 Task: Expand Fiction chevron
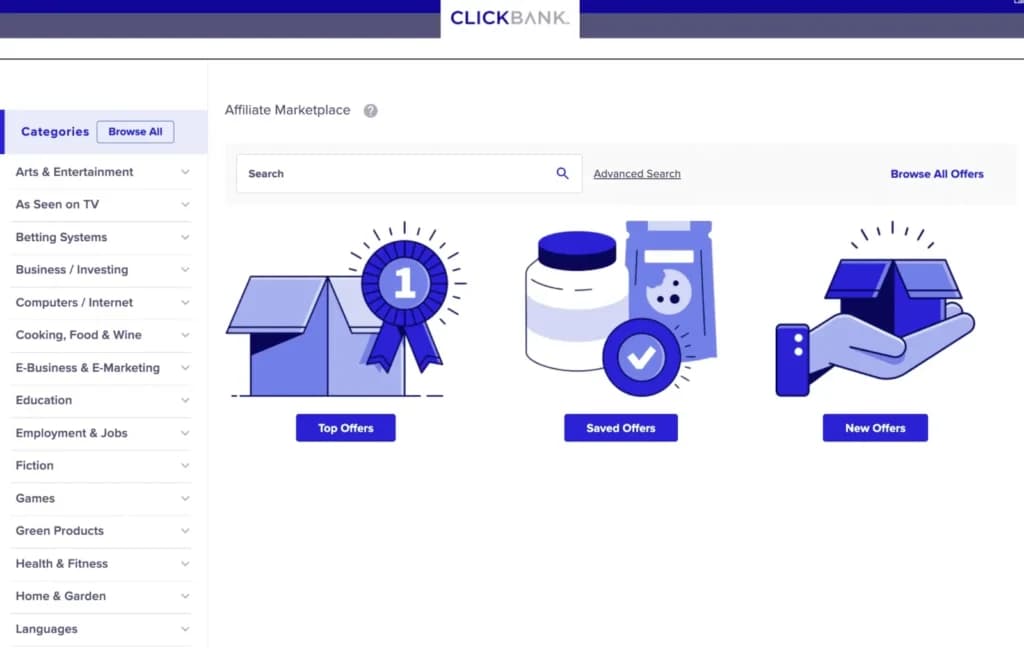click(185, 466)
